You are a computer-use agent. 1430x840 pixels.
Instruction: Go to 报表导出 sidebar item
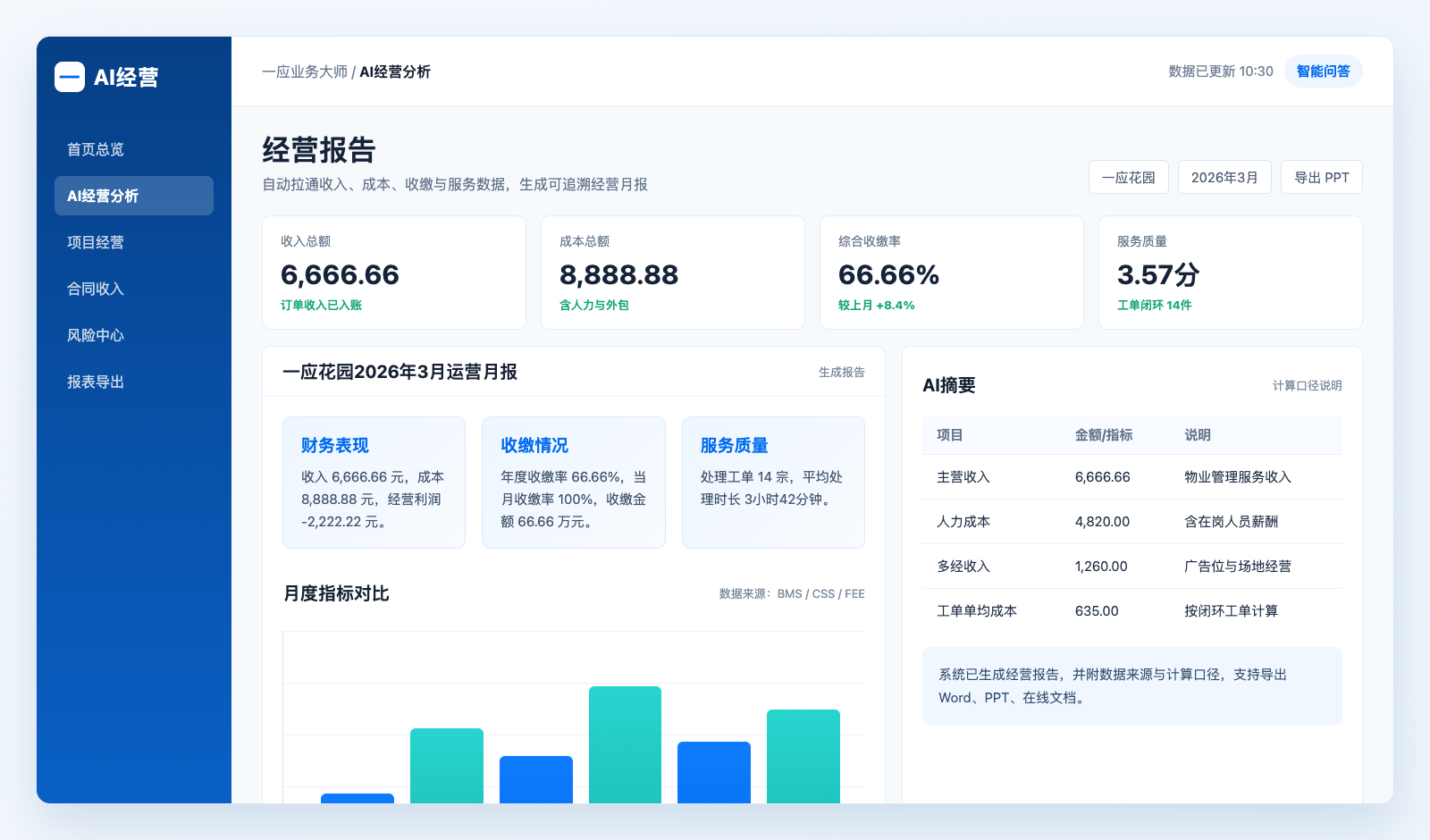pos(134,382)
